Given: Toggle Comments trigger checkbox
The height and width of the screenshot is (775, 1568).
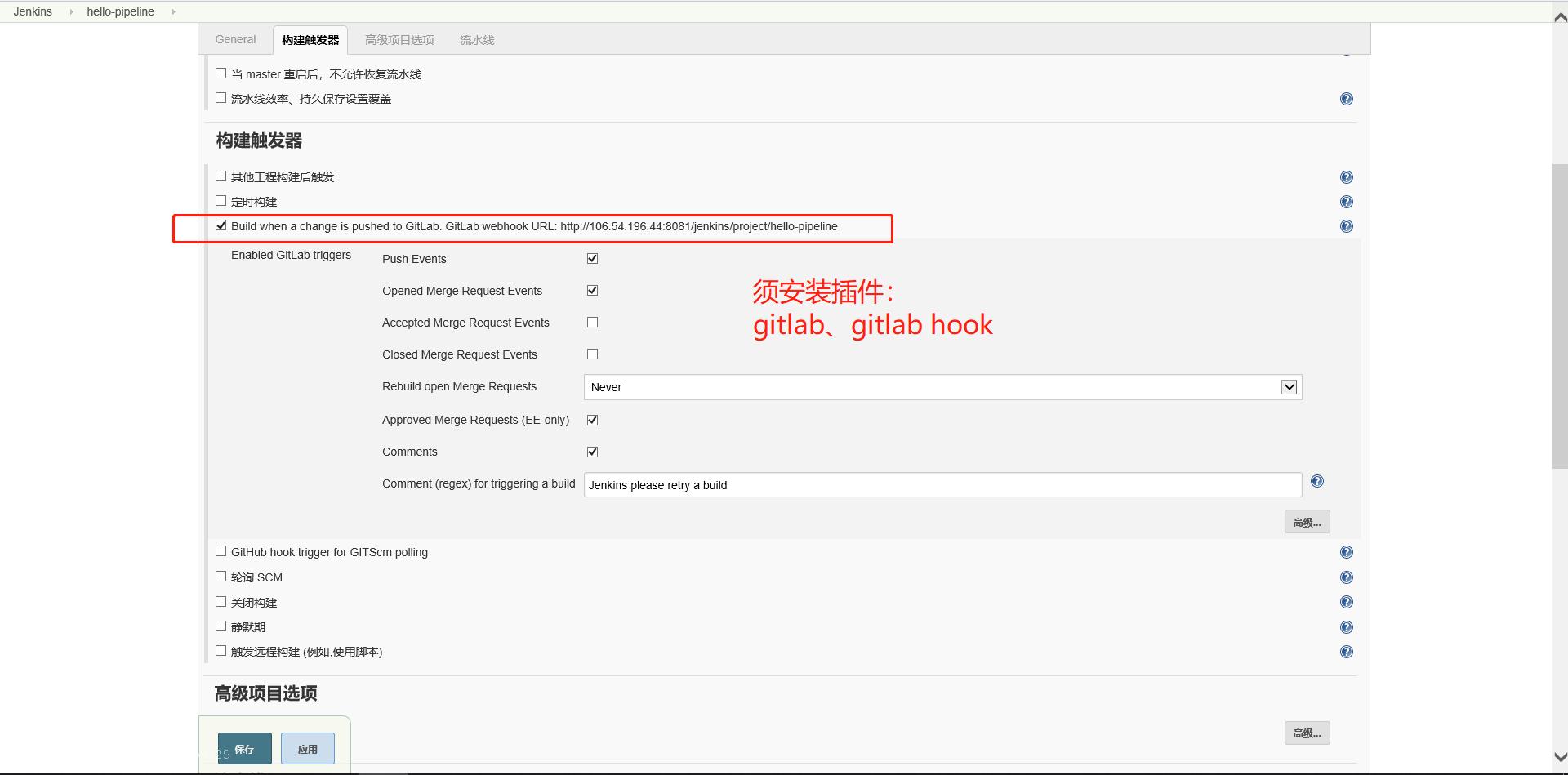Looking at the screenshot, I should coord(592,452).
